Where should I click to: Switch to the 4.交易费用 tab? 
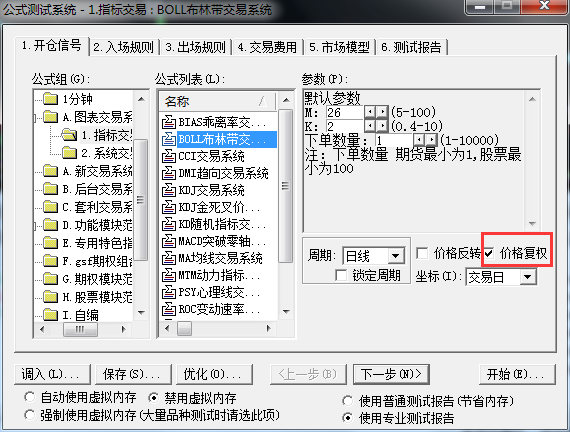click(267, 47)
